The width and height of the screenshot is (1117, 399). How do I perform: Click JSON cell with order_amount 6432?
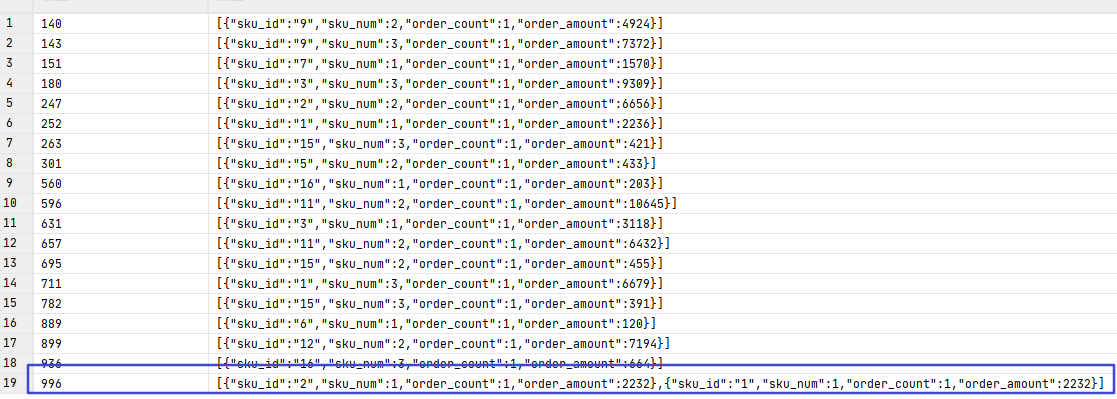click(x=662, y=244)
